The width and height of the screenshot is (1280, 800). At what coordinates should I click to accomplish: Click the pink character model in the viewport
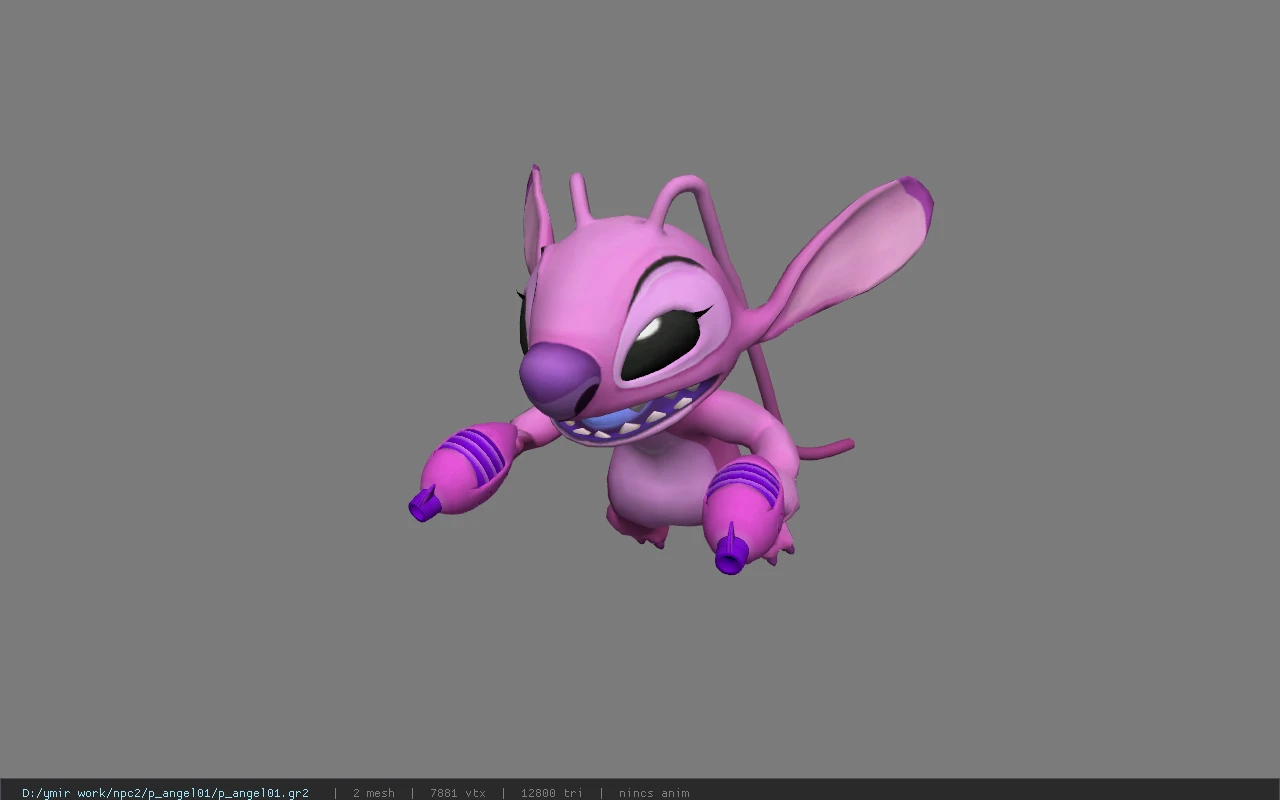pos(670,370)
